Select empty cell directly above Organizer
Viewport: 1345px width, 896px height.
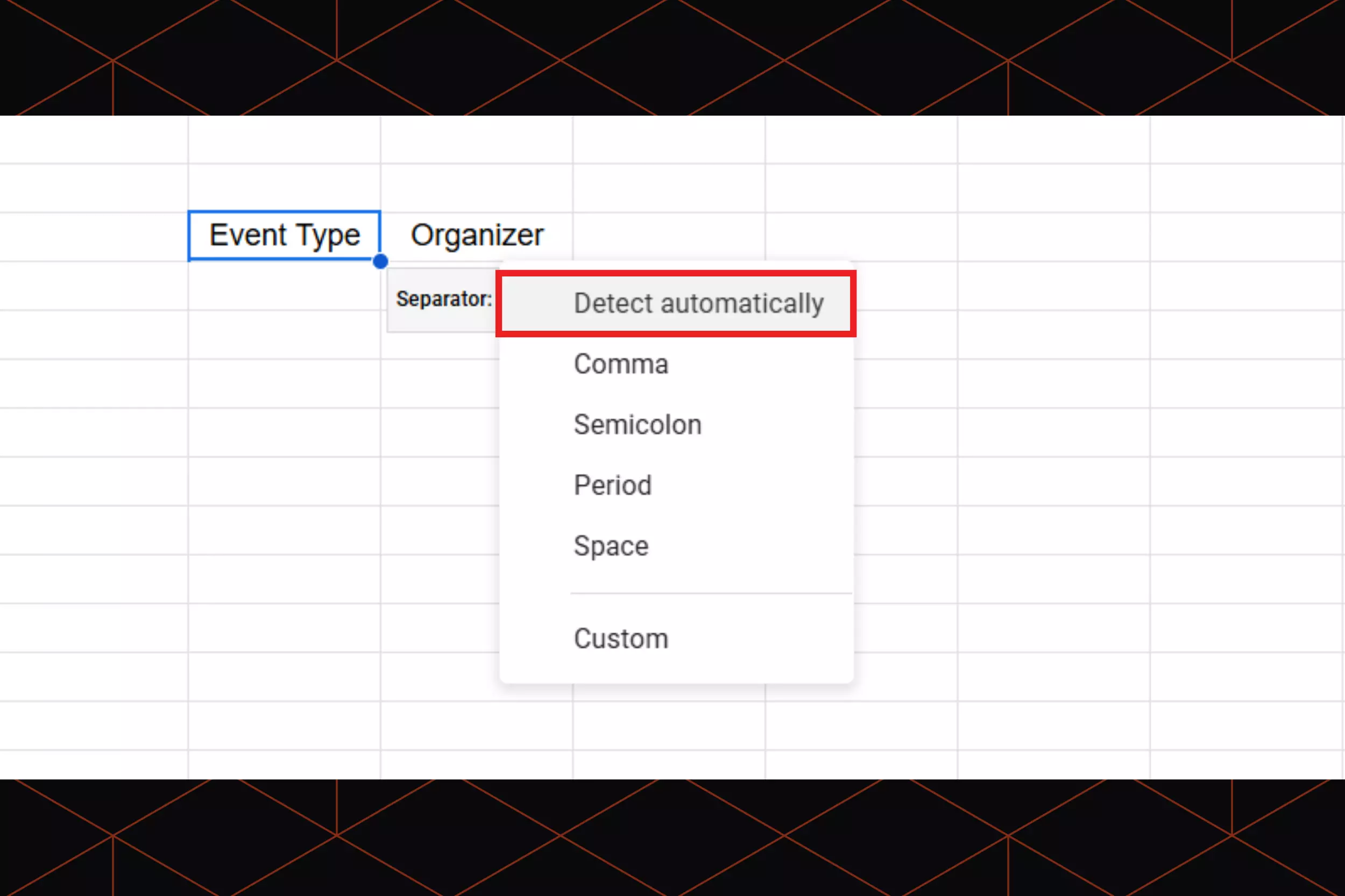tap(477, 188)
